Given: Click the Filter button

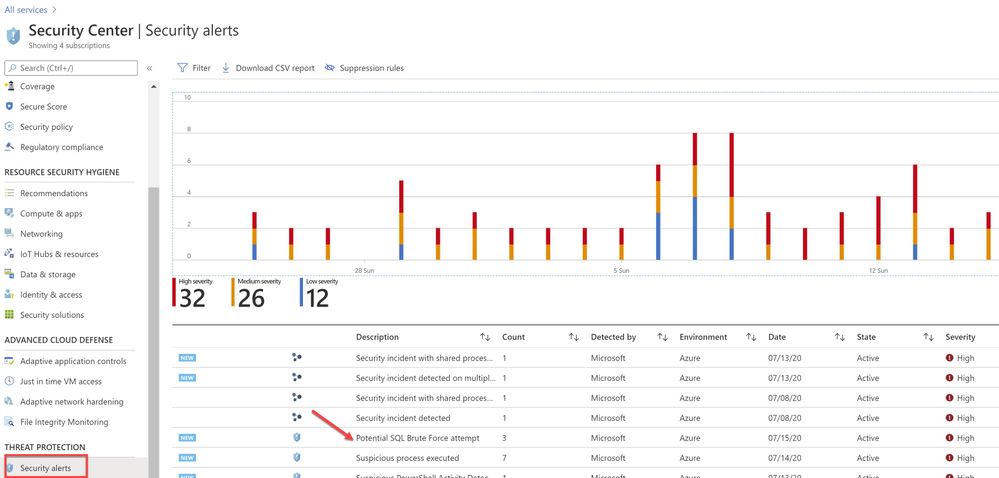Looking at the screenshot, I should [194, 68].
